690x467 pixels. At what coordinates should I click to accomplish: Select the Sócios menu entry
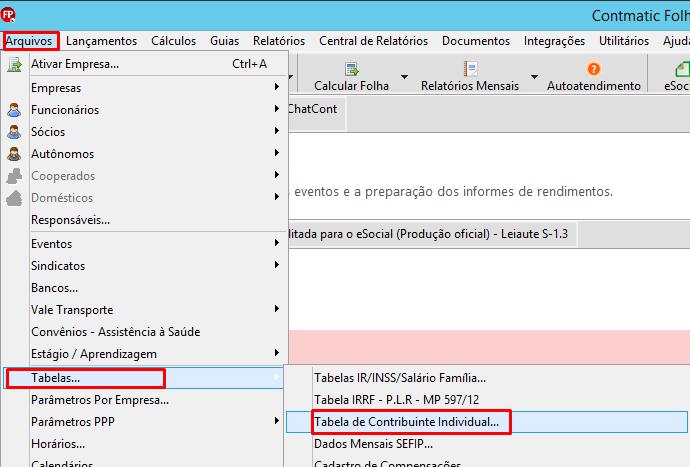tap(145, 132)
